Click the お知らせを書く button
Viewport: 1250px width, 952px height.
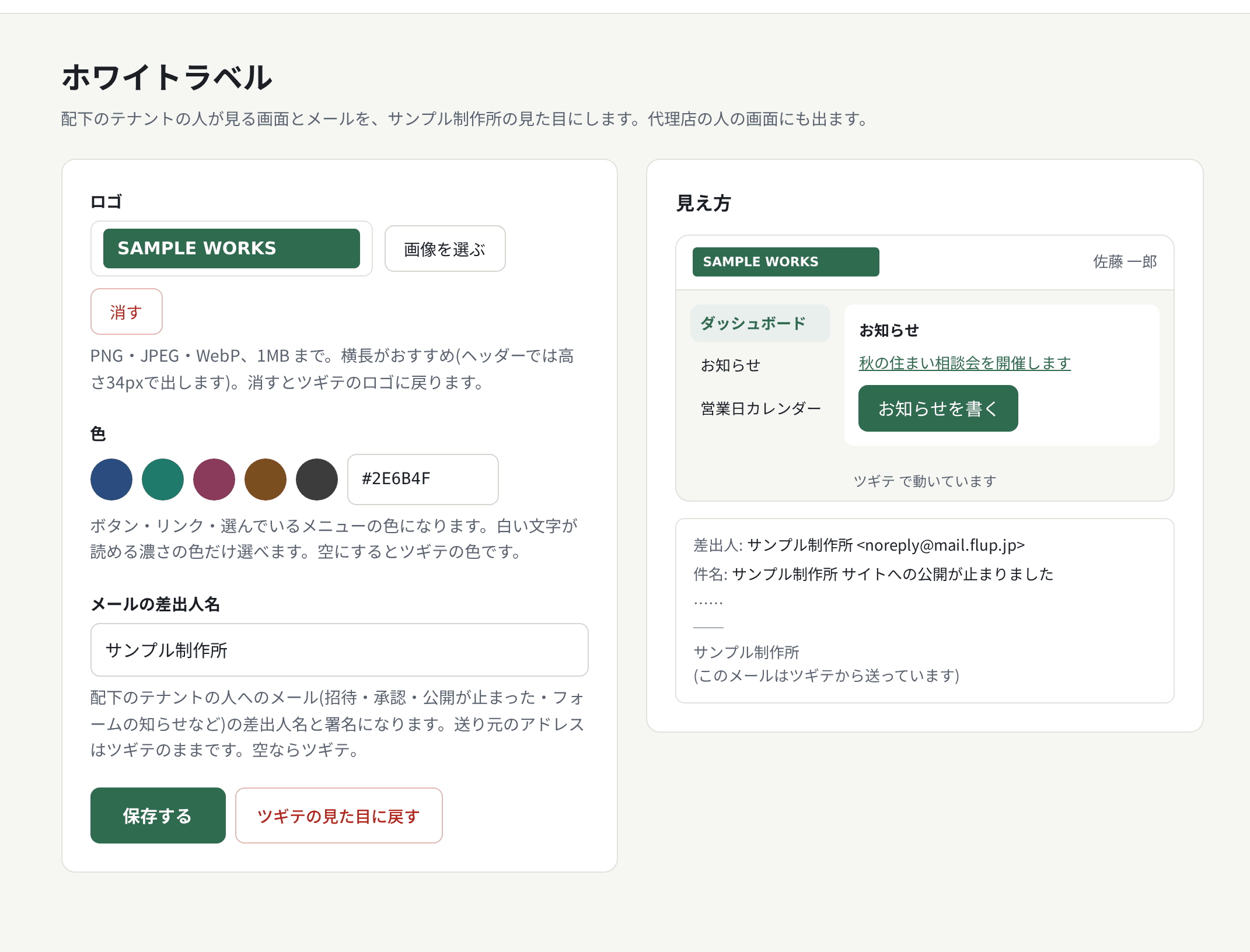point(938,408)
